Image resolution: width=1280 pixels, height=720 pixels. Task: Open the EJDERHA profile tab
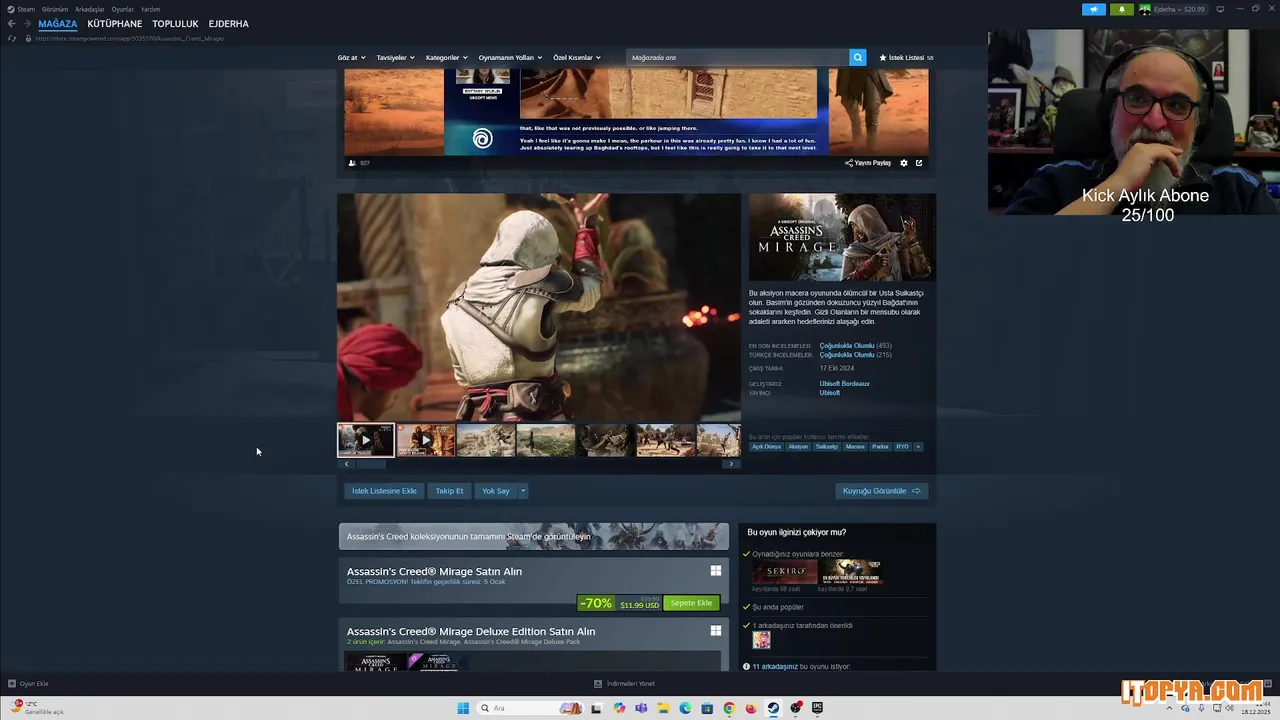[229, 24]
